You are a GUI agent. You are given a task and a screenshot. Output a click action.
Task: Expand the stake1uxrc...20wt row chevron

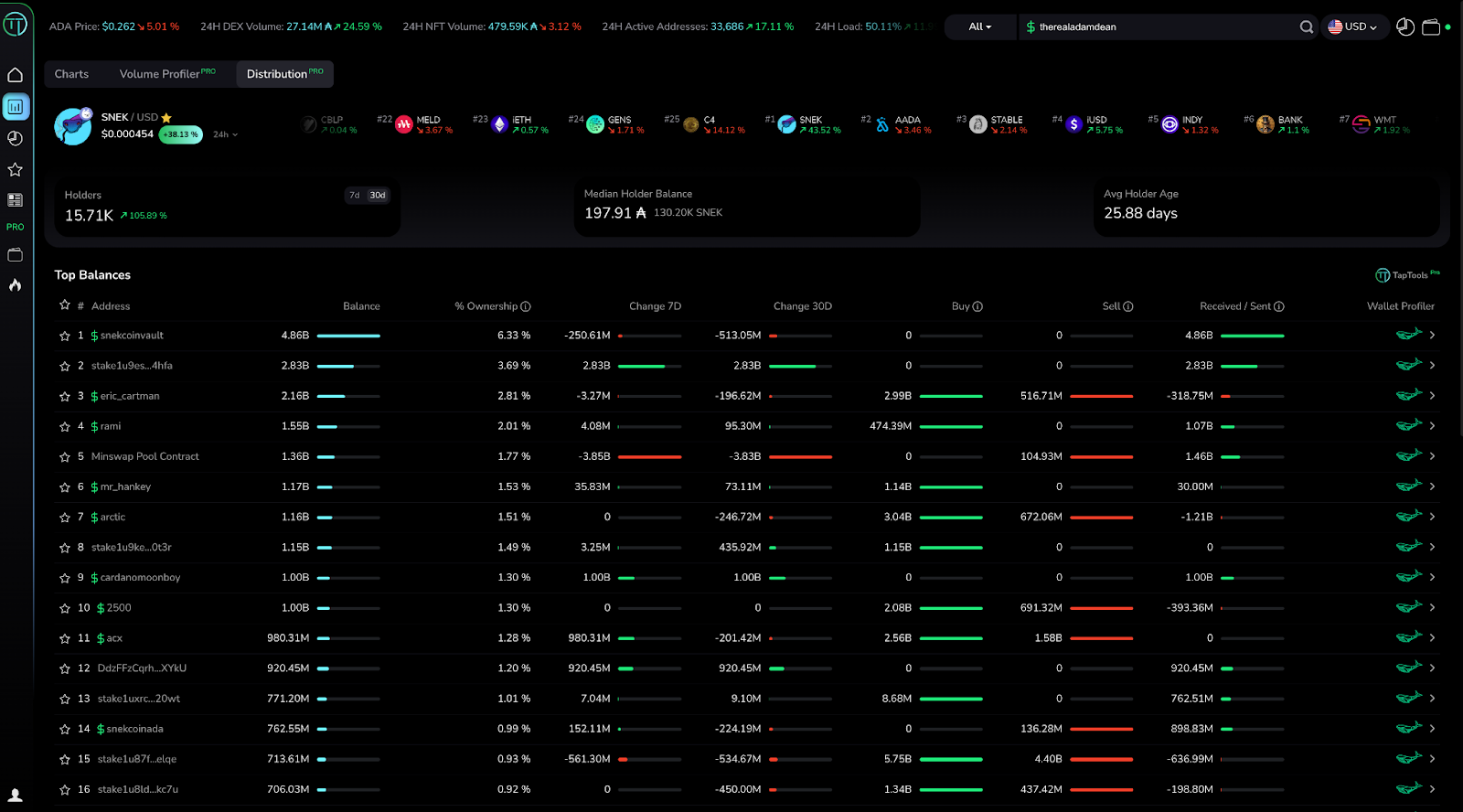pyautogui.click(x=1432, y=699)
